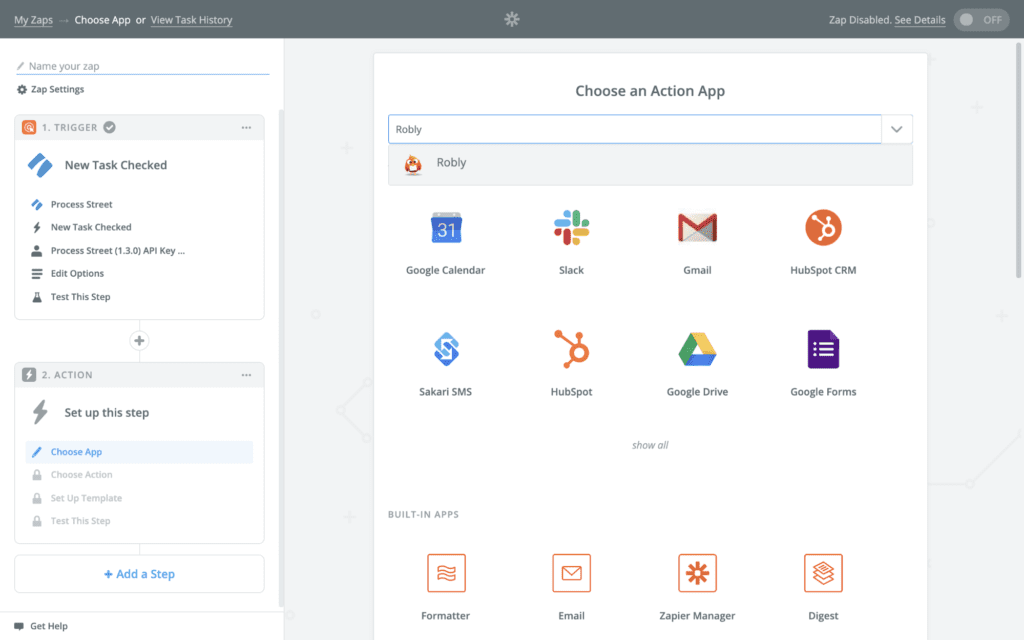Viewport: 1024px width, 640px height.
Task: Click the Name your zap field
Action: 142,66
